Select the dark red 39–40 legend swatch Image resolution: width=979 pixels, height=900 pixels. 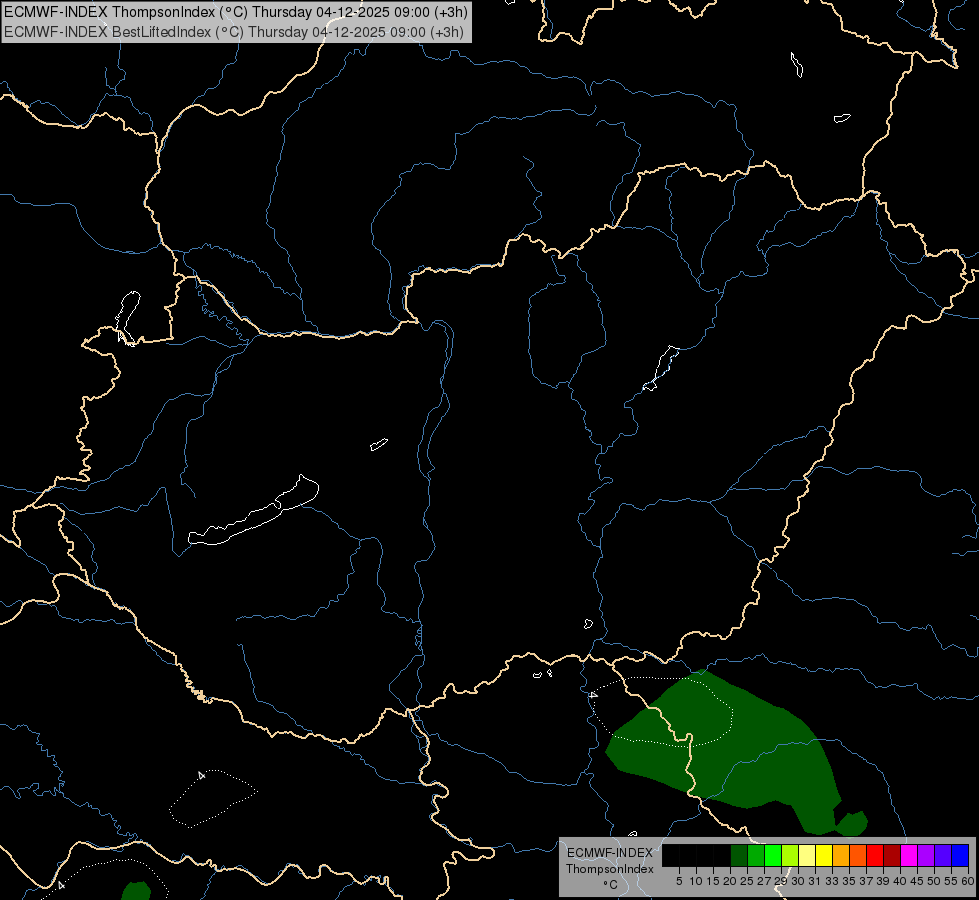(x=892, y=856)
